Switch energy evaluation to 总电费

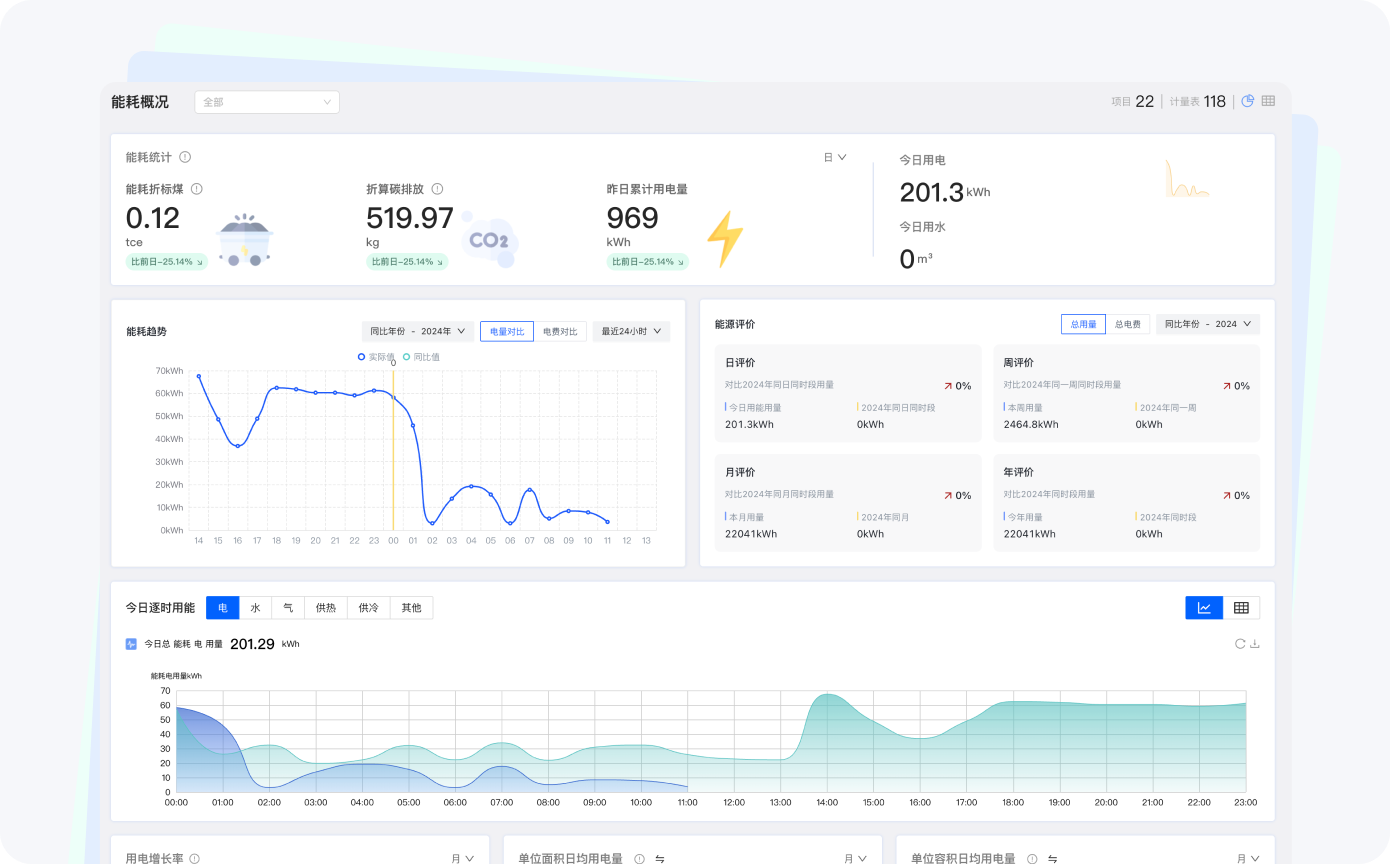(1127, 324)
